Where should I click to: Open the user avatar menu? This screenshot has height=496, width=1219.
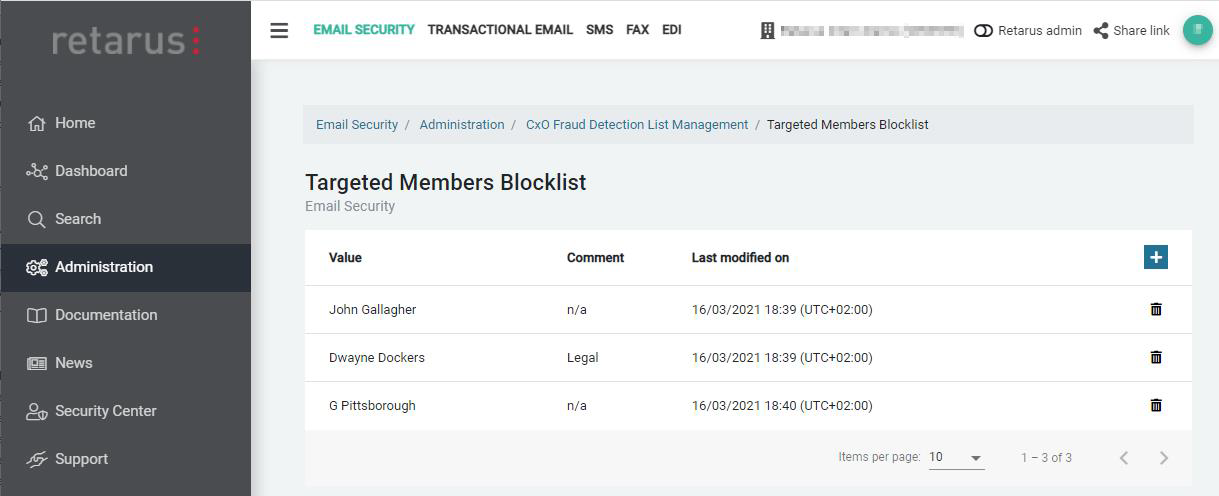(1197, 30)
